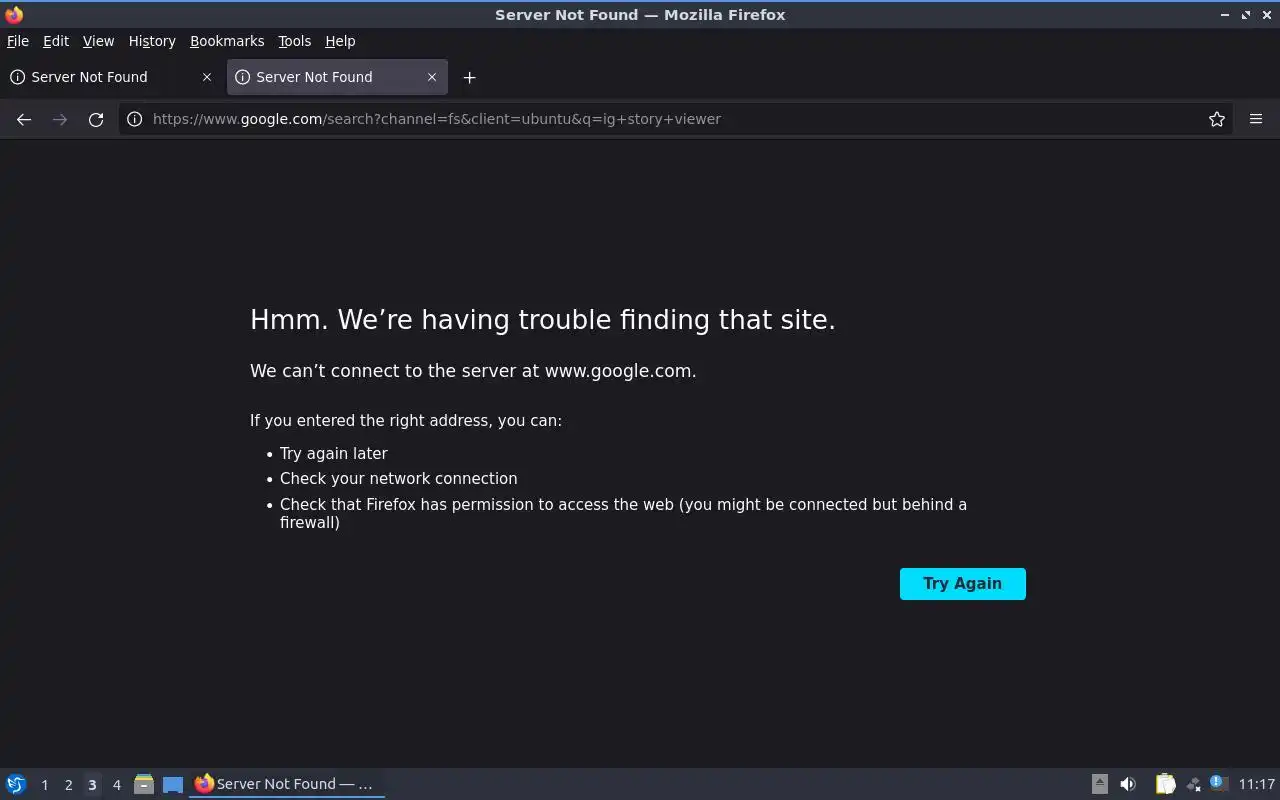Switch to workspace 4 in the pager
Viewport: 1280px width, 800px height.
pos(116,785)
